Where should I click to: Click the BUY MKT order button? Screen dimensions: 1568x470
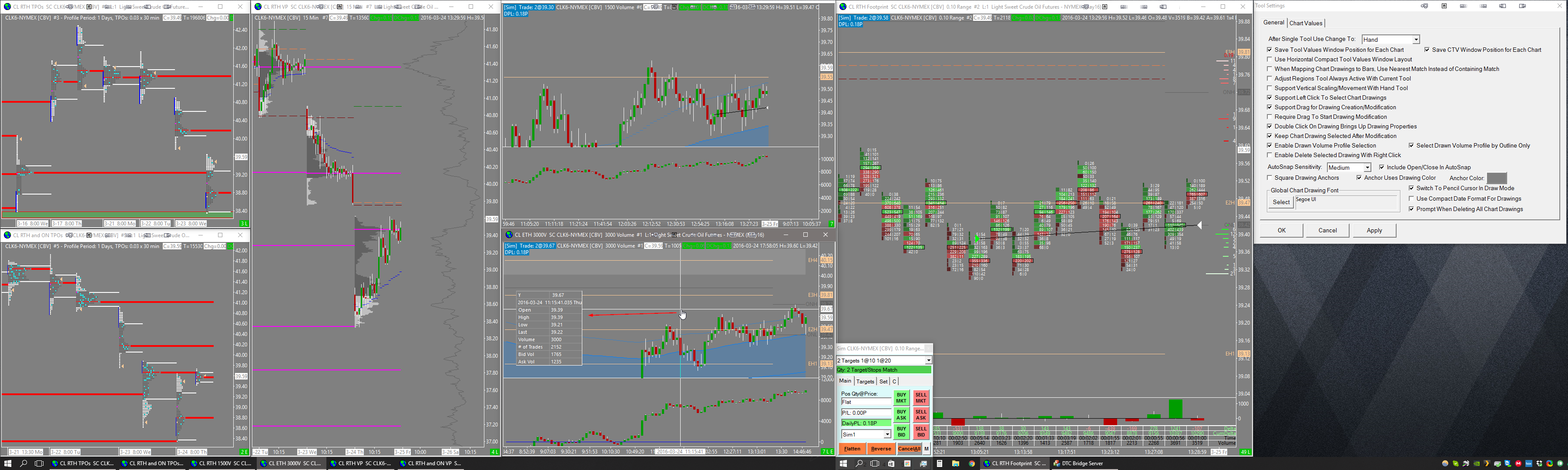[x=901, y=398]
